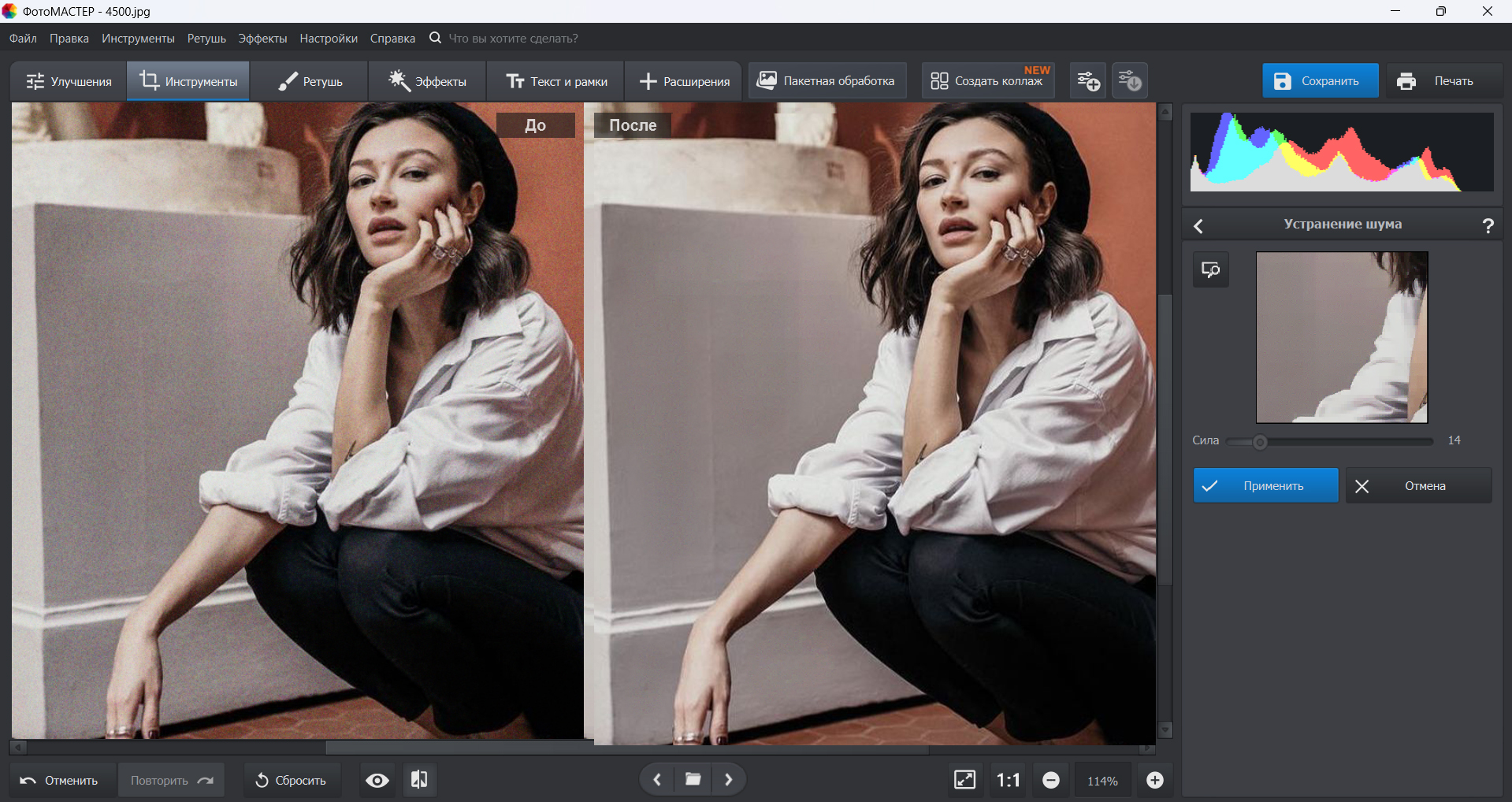Click the Применить button
1512x802 pixels.
coord(1265,486)
